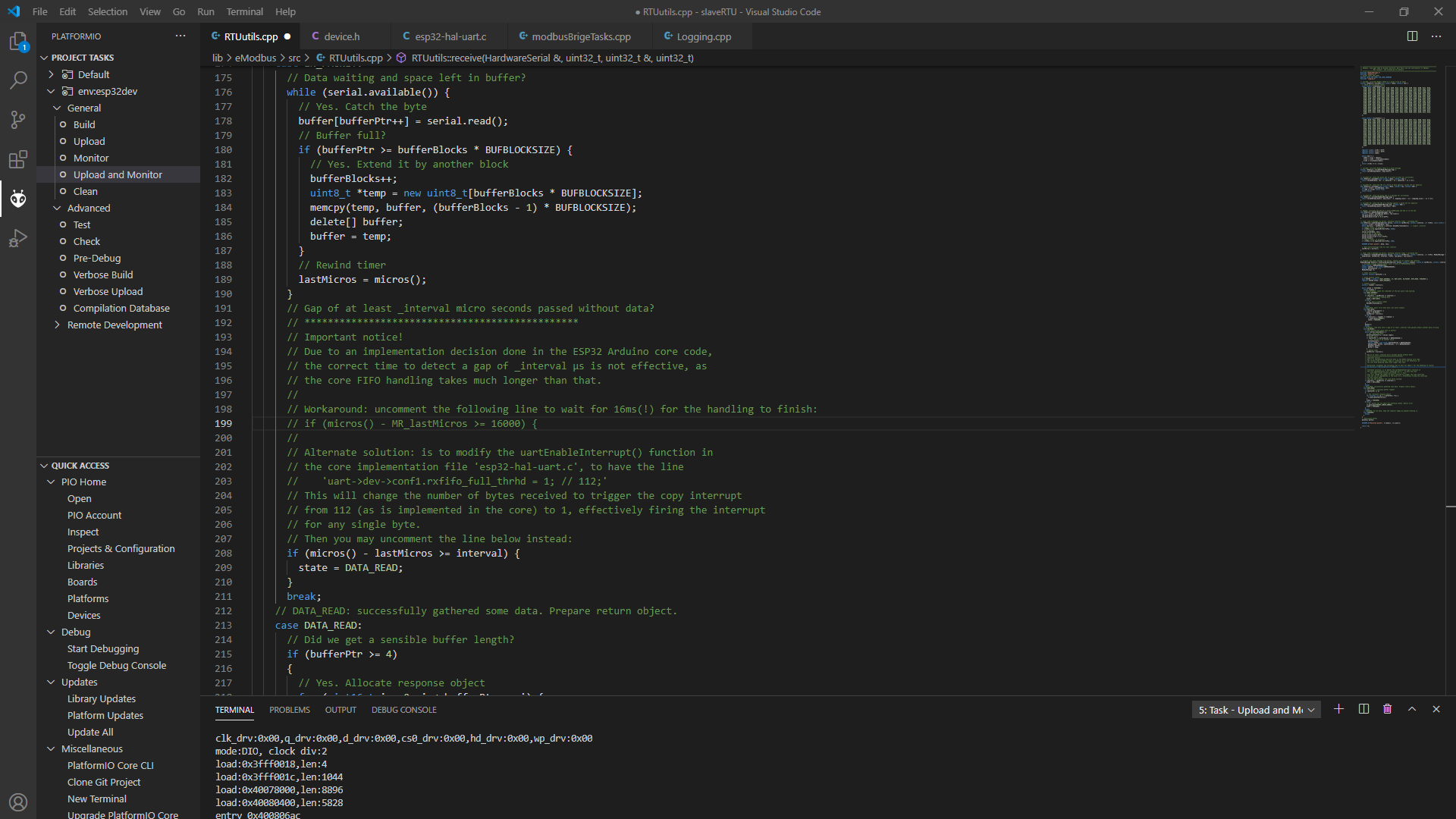Launch a new terminal with plus icon
This screenshot has width=1456, height=819.
[x=1339, y=709]
